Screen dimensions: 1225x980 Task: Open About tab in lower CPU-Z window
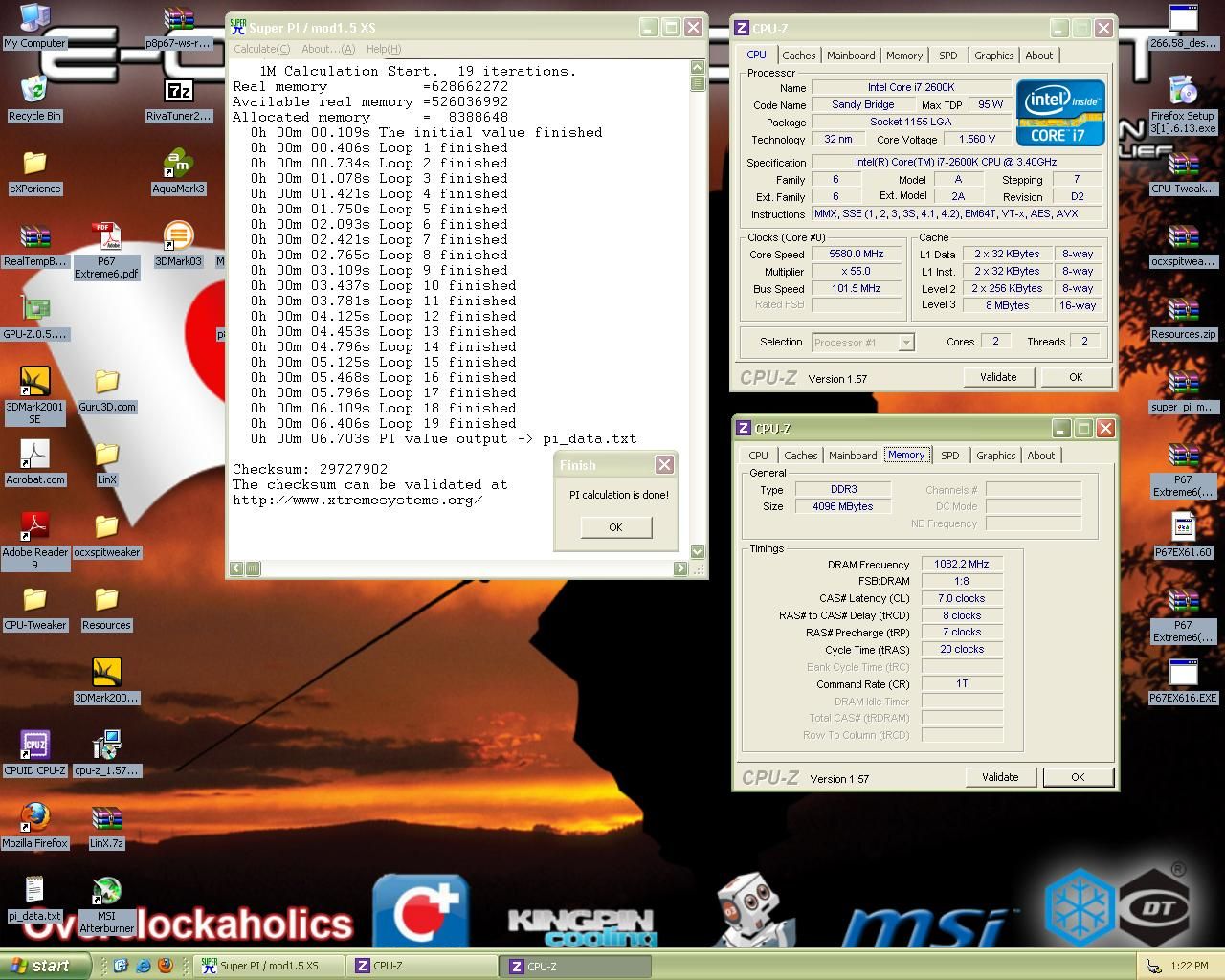1041,456
